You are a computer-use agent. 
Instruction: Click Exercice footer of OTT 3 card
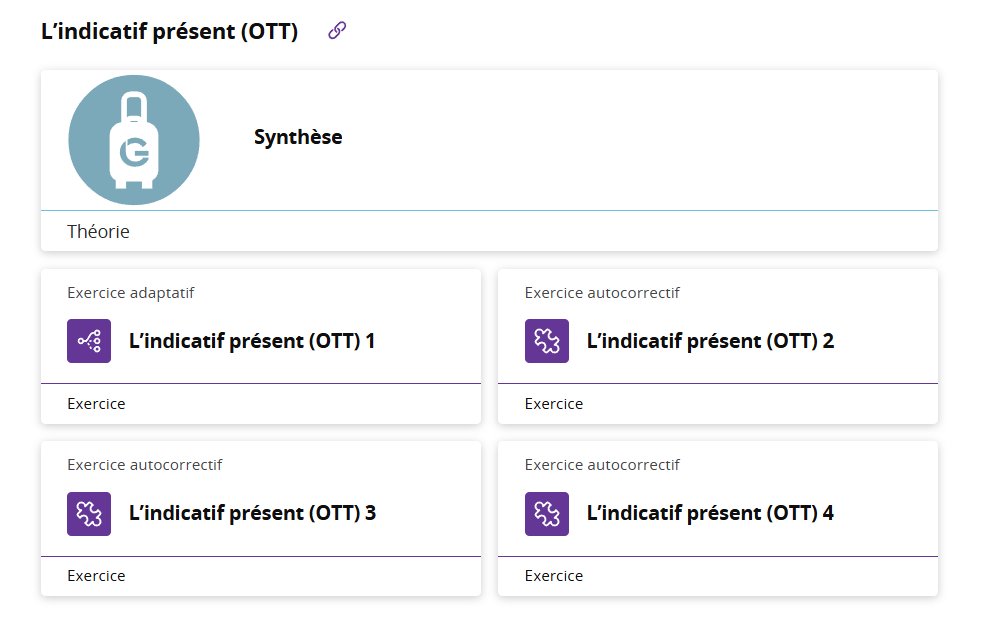(96, 576)
